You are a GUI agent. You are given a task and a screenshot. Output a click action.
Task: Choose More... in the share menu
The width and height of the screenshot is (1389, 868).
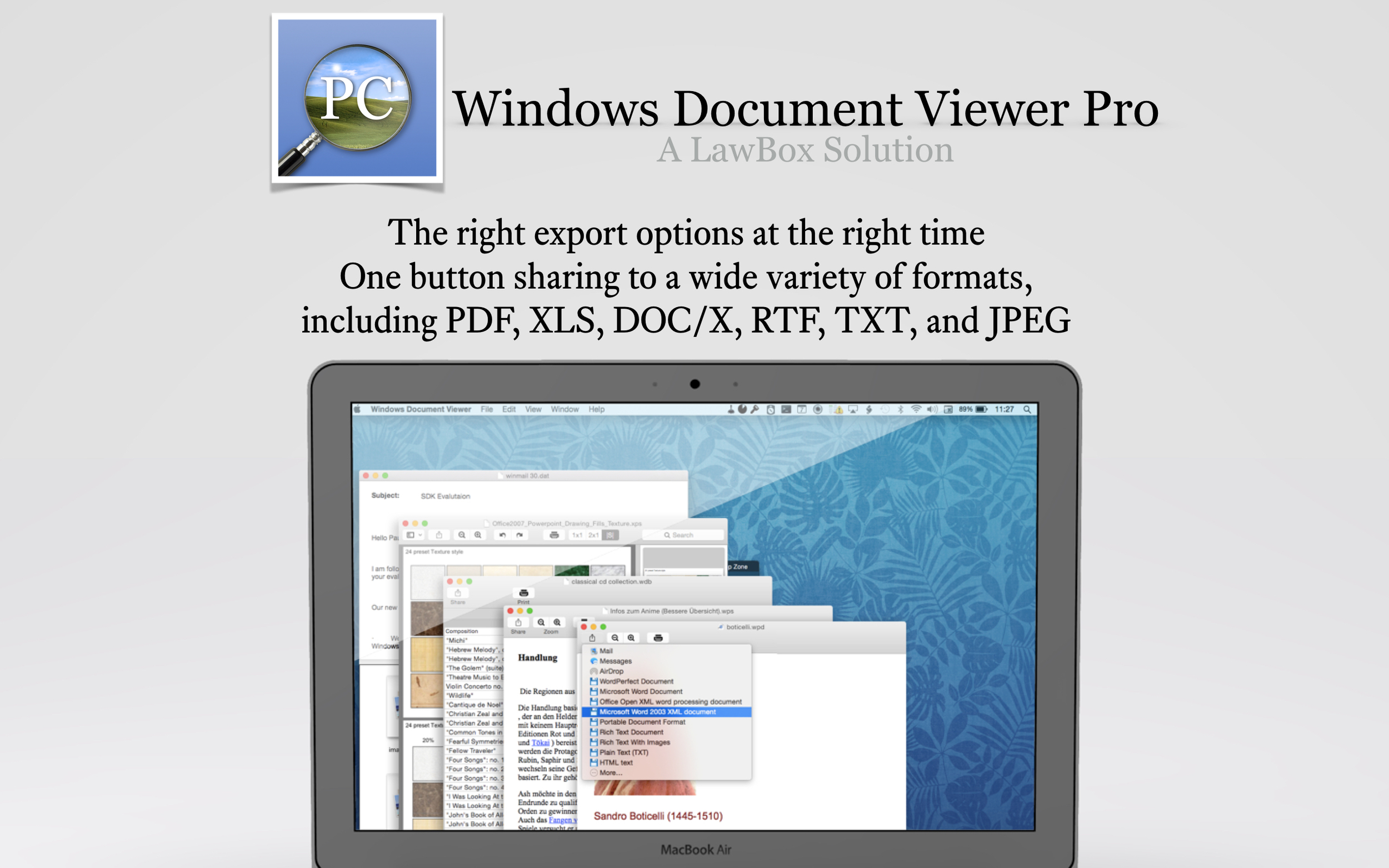coord(667,772)
